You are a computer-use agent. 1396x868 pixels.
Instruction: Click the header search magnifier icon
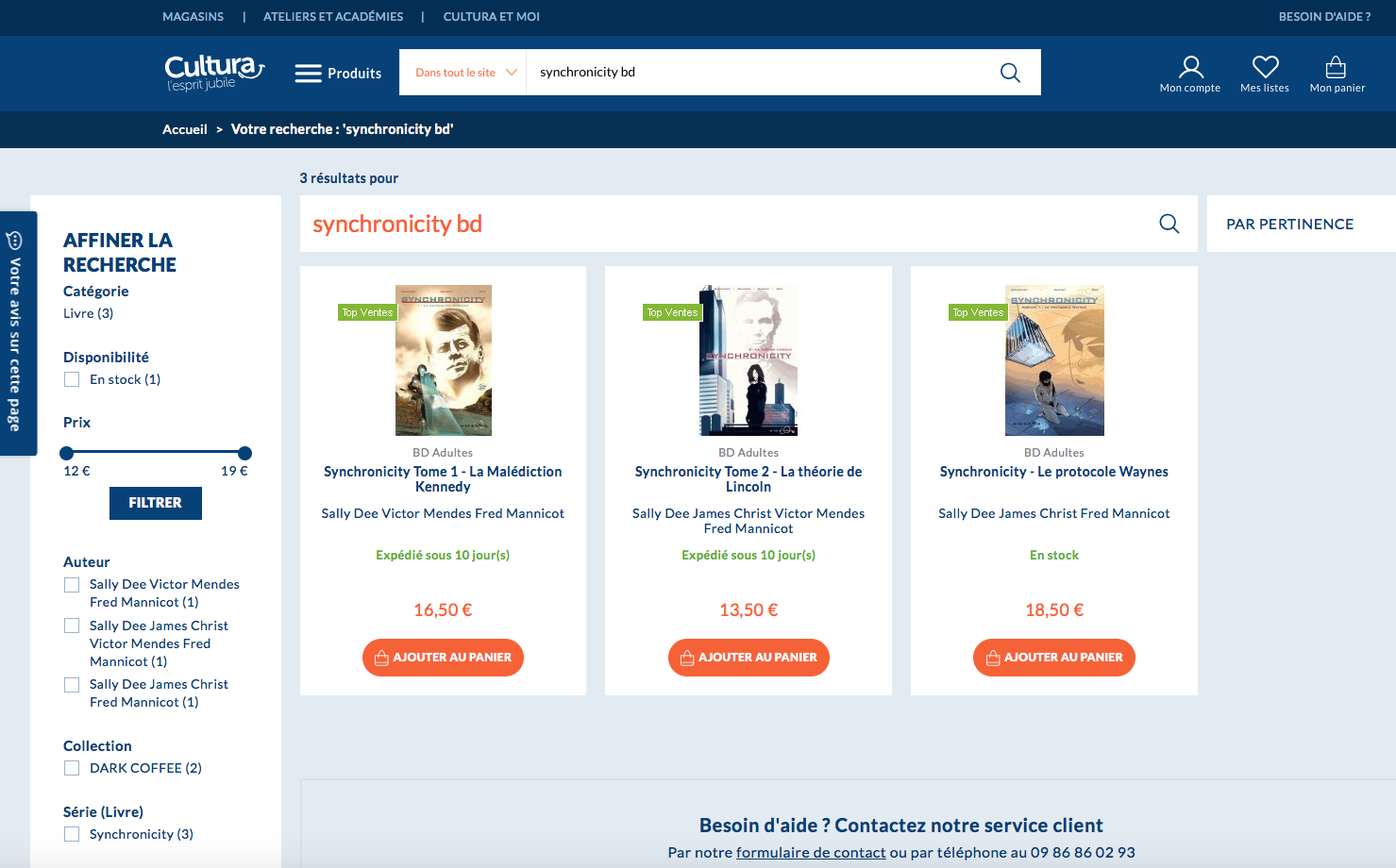(x=1010, y=73)
